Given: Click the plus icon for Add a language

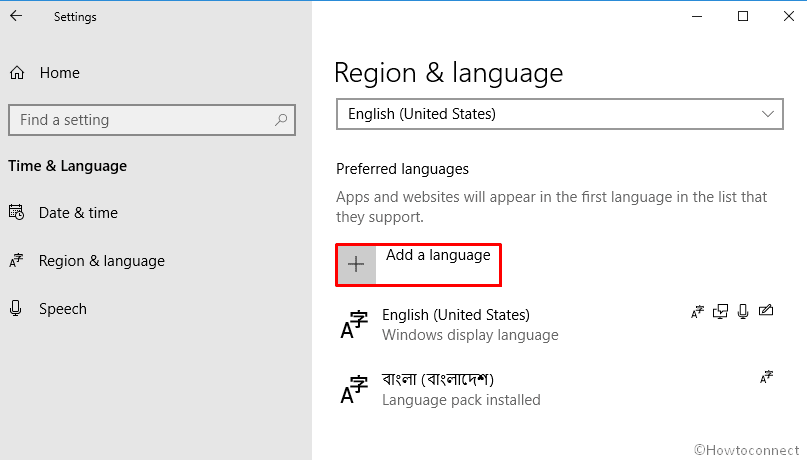Looking at the screenshot, I should click(356, 264).
